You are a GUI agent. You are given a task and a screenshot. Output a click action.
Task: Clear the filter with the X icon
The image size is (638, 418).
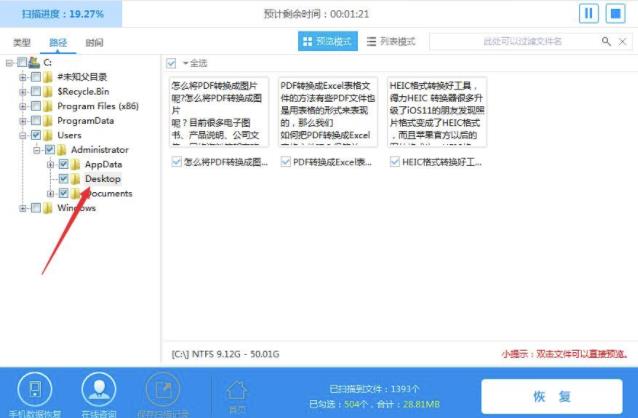tap(623, 42)
